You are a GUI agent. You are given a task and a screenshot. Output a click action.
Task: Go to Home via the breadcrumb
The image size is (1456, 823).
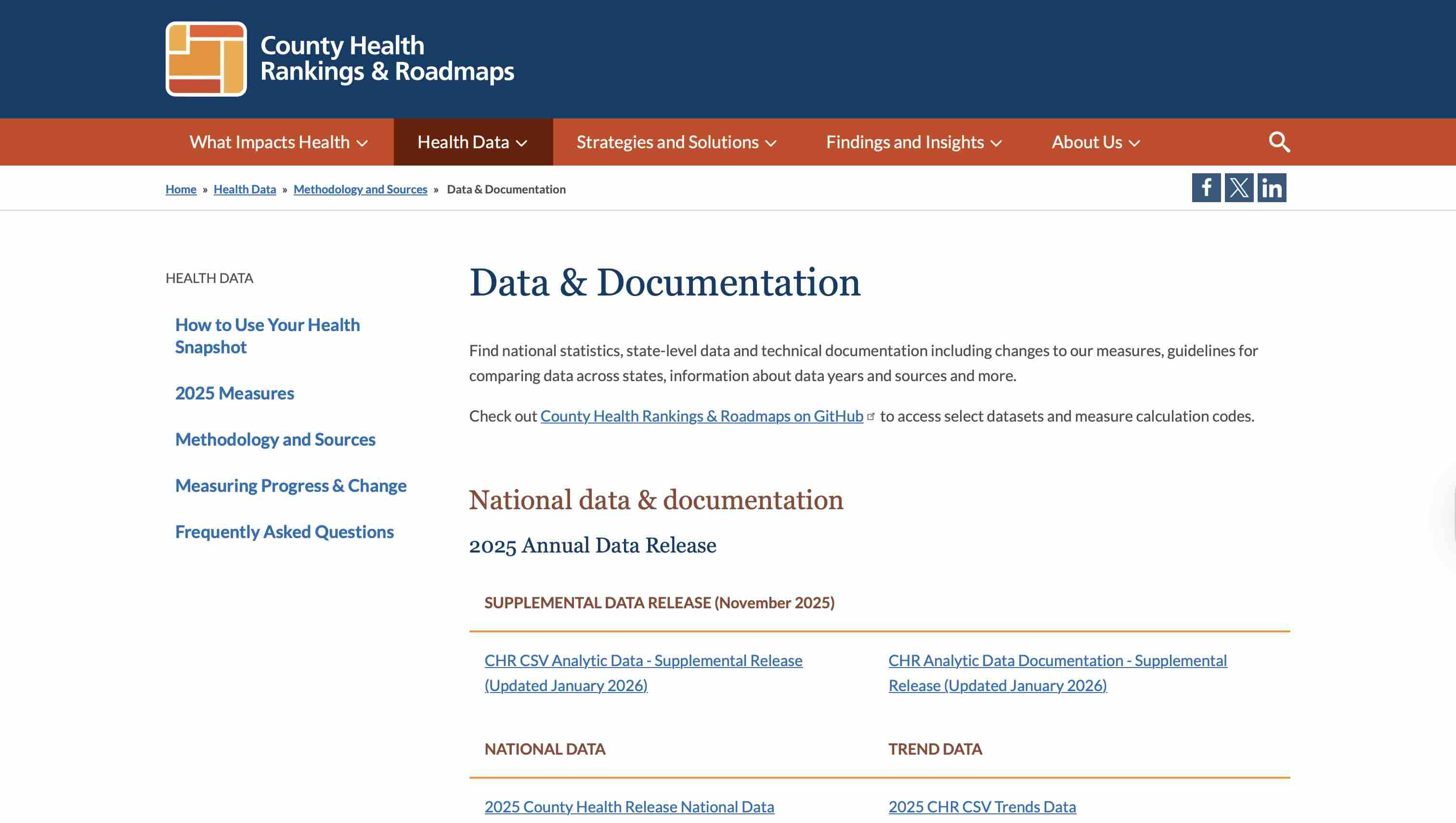click(181, 189)
